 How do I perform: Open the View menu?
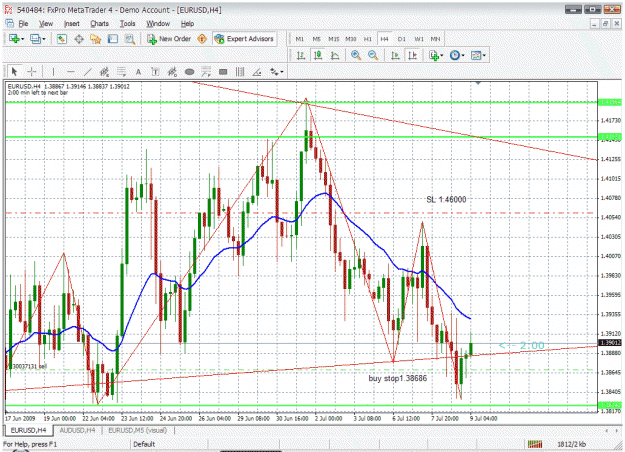[46, 24]
